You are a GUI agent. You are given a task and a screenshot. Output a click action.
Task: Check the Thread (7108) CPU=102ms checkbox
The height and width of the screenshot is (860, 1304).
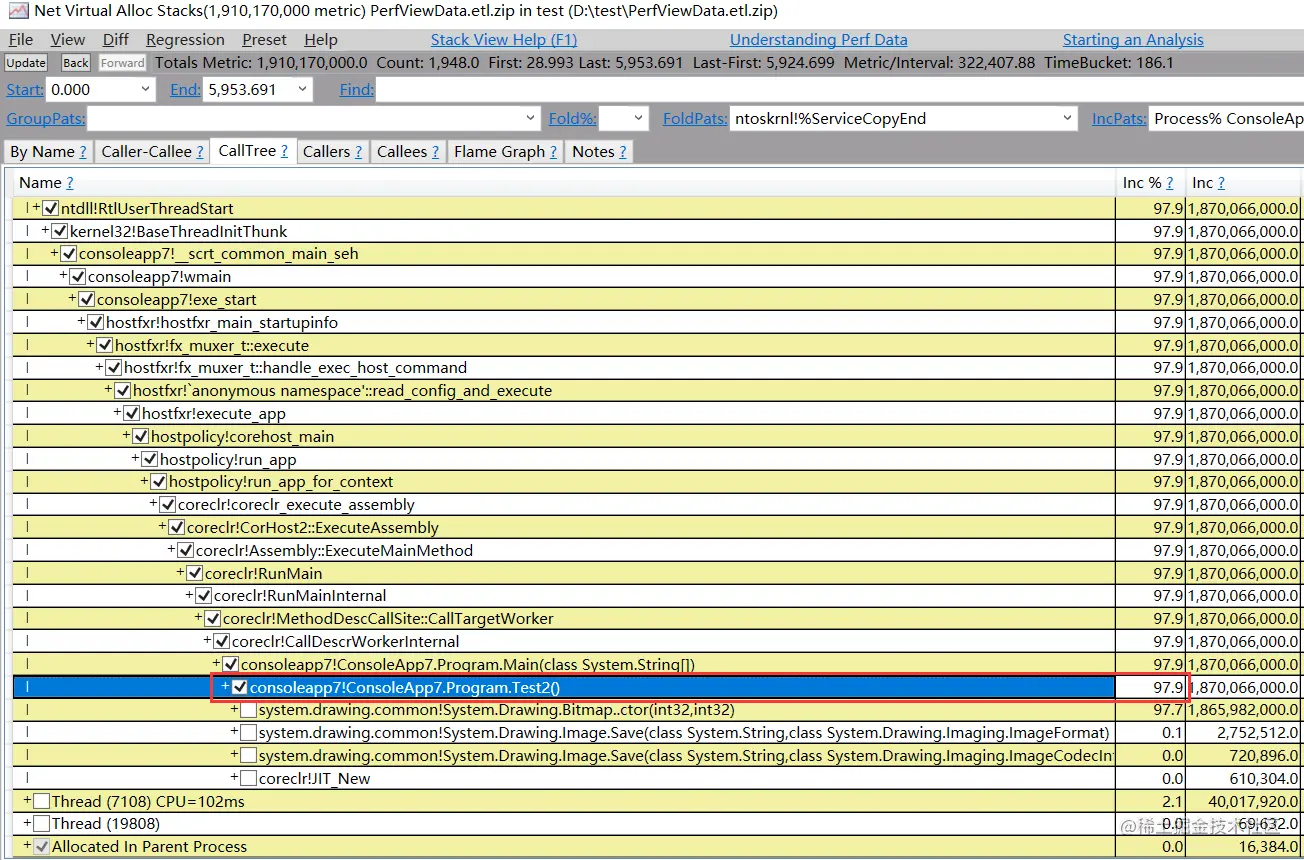click(x=41, y=802)
